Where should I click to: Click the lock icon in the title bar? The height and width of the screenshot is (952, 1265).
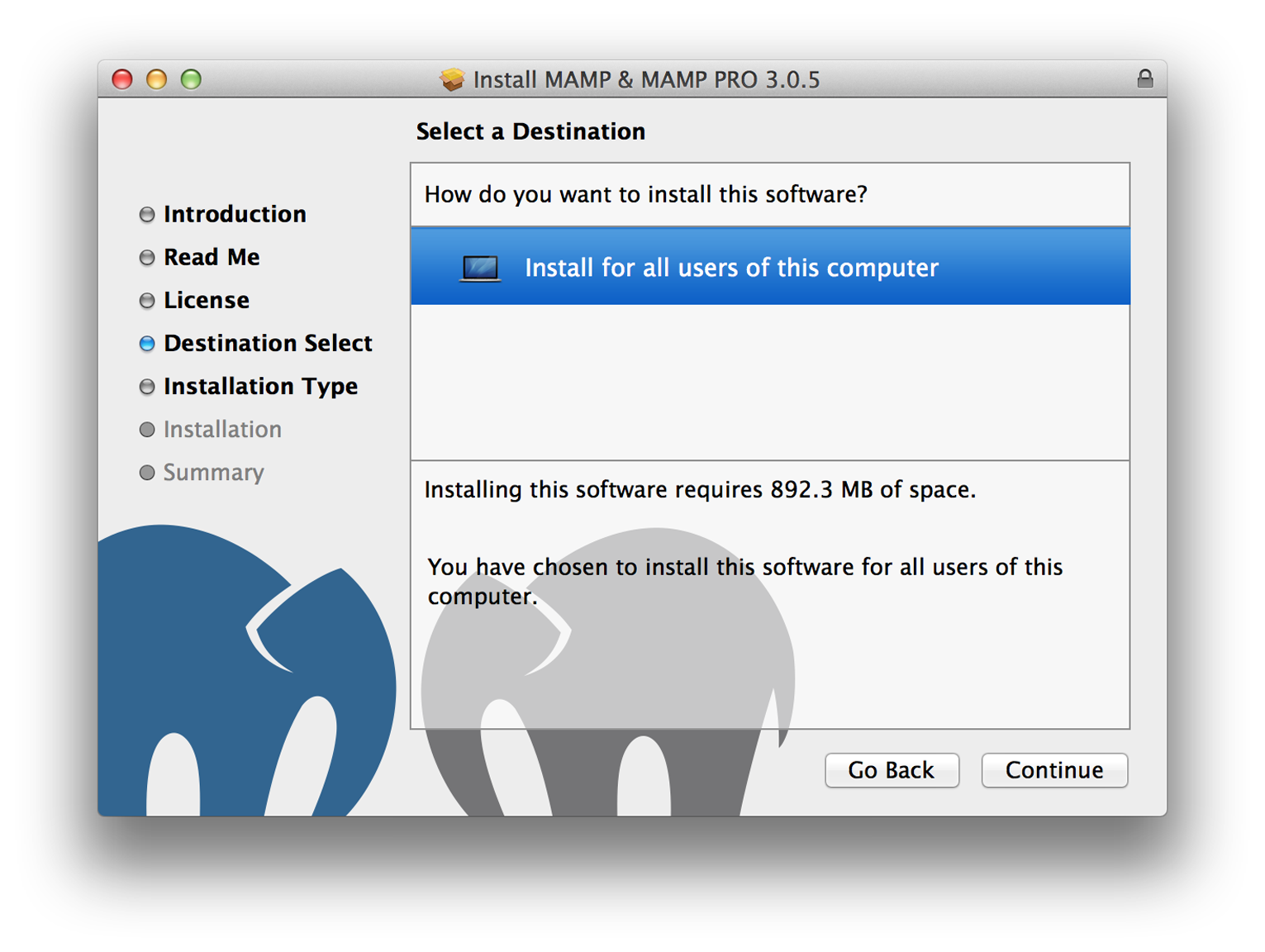click(1147, 79)
